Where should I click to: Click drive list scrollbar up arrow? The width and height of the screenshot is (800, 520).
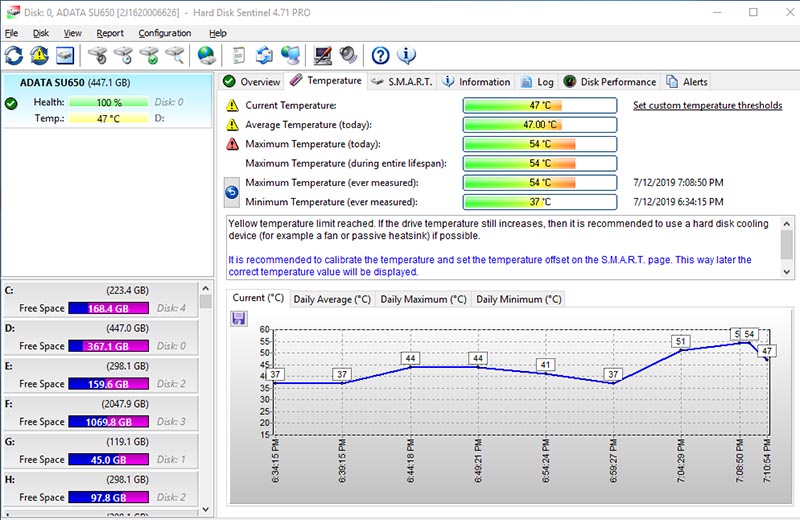click(206, 288)
